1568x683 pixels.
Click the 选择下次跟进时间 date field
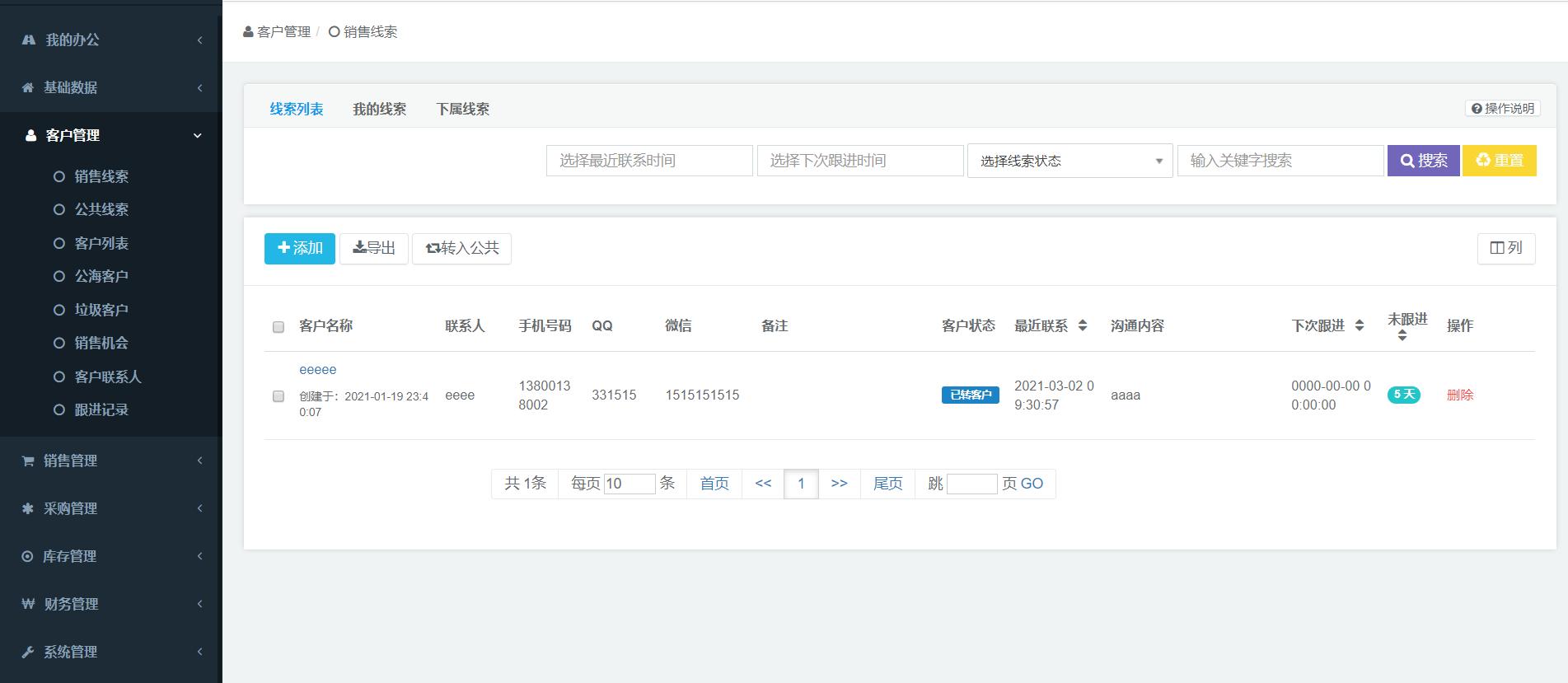(860, 161)
